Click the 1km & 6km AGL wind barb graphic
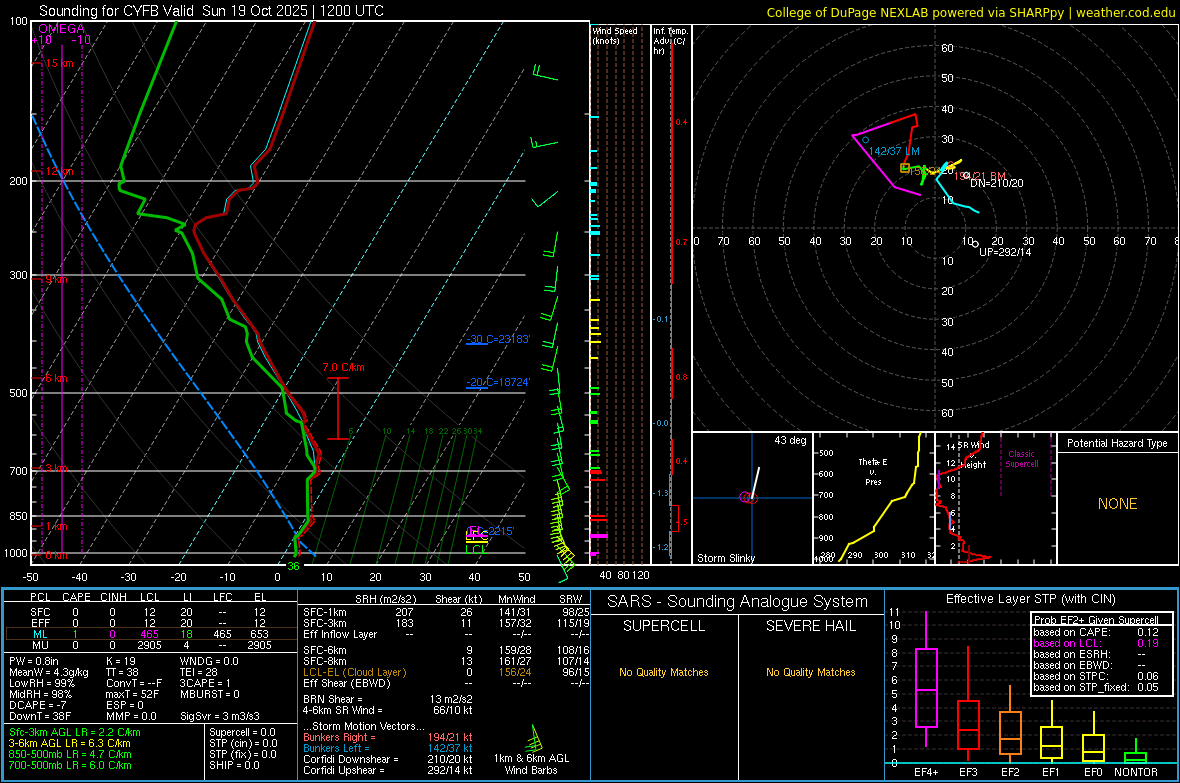Screen dimensions: 1180x783 click(x=533, y=737)
